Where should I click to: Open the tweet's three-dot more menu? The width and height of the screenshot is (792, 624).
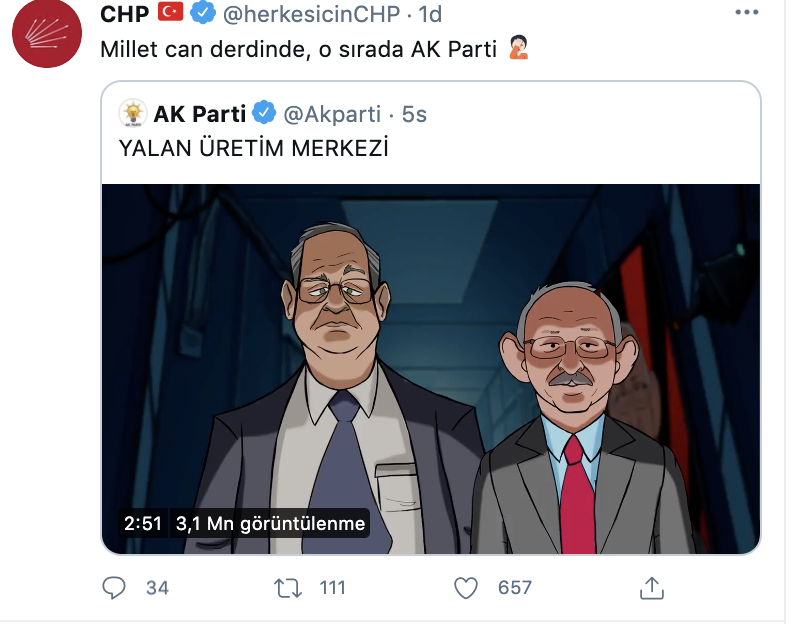(747, 13)
